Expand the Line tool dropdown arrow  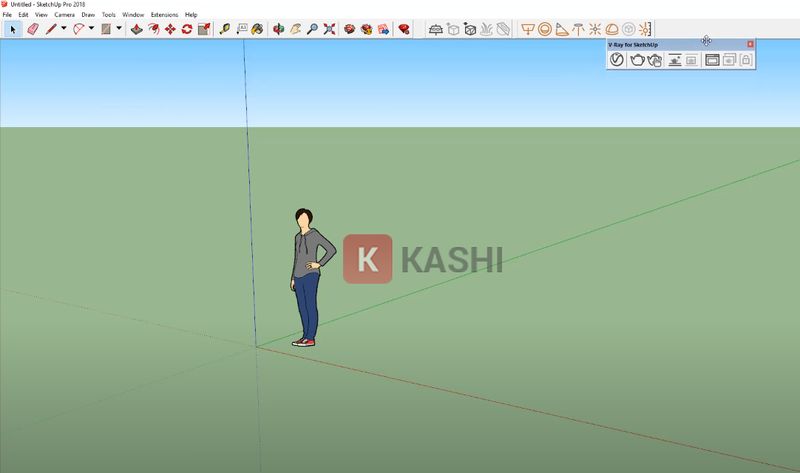[x=64, y=29]
